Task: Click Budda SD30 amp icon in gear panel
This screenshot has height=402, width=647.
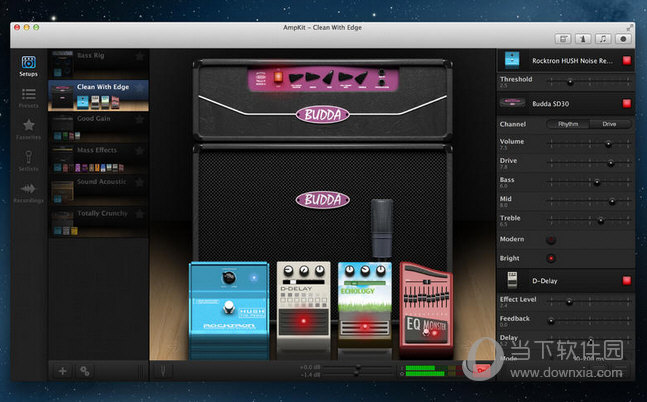Action: pyautogui.click(x=512, y=102)
